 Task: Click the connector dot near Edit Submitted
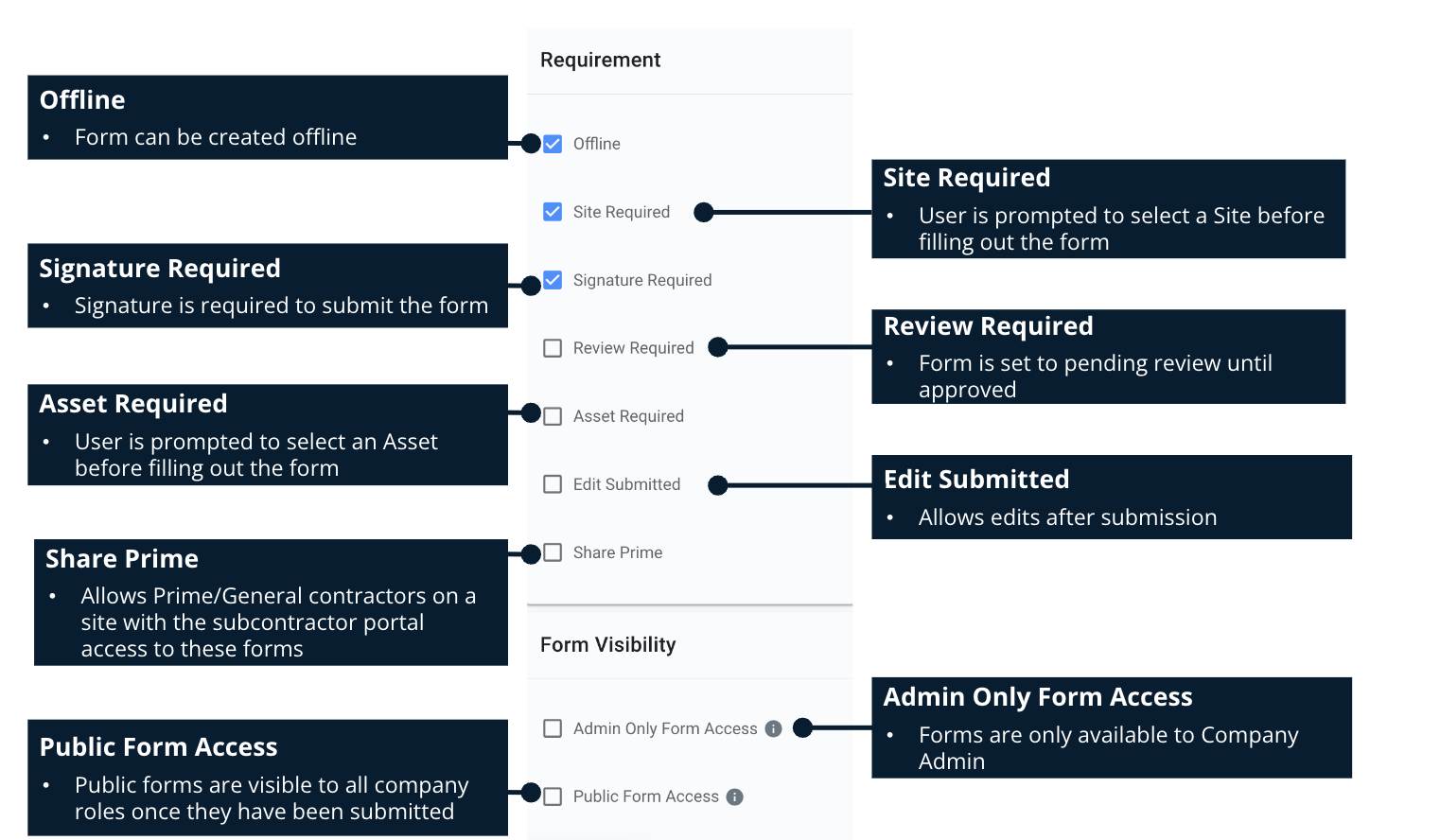coord(718,484)
